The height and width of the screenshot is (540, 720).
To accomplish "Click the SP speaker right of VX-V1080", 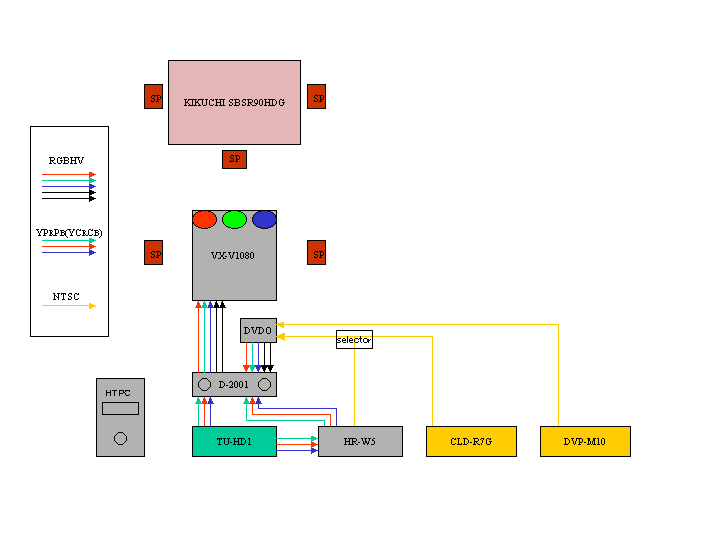I will 316,253.
